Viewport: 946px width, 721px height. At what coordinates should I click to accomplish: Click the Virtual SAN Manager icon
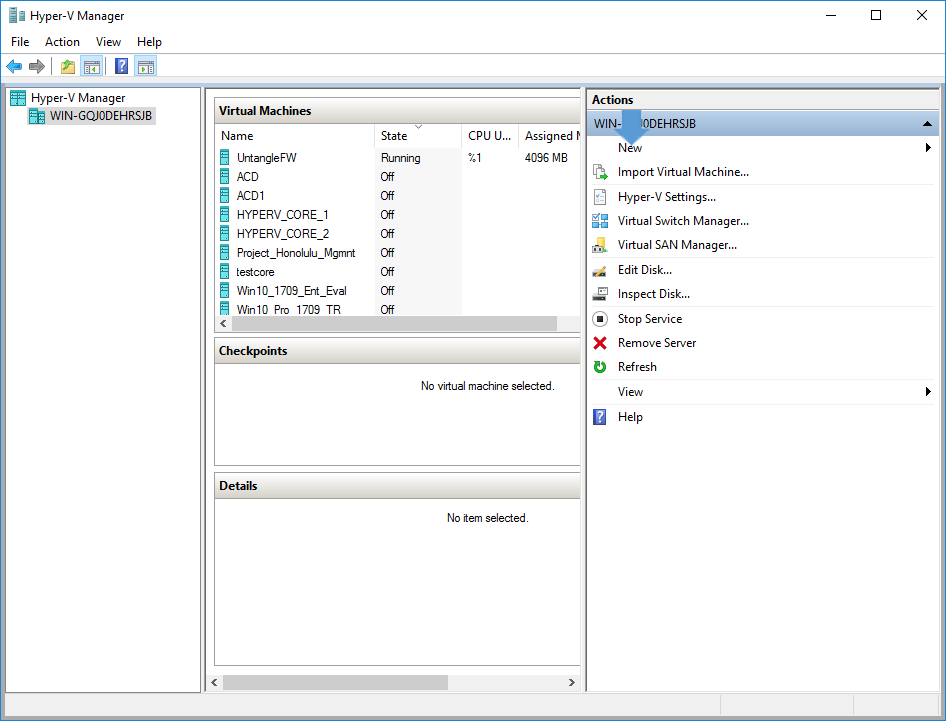point(600,245)
